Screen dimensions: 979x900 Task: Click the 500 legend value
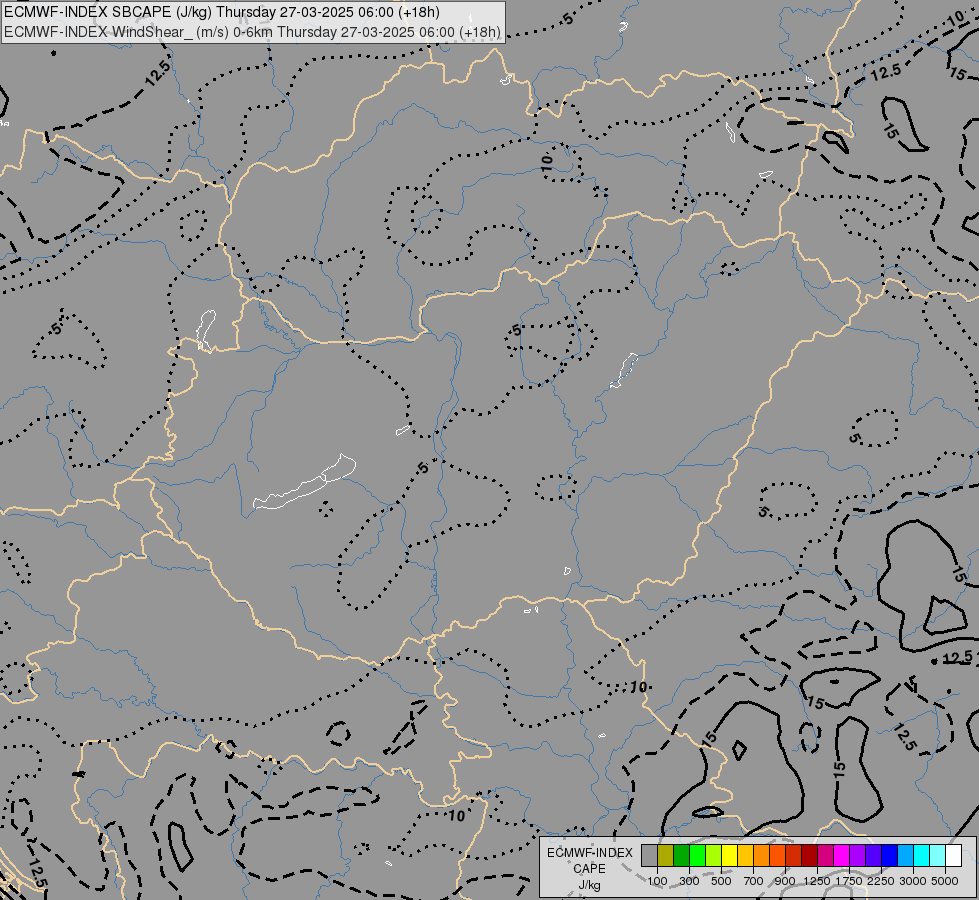[721, 881]
